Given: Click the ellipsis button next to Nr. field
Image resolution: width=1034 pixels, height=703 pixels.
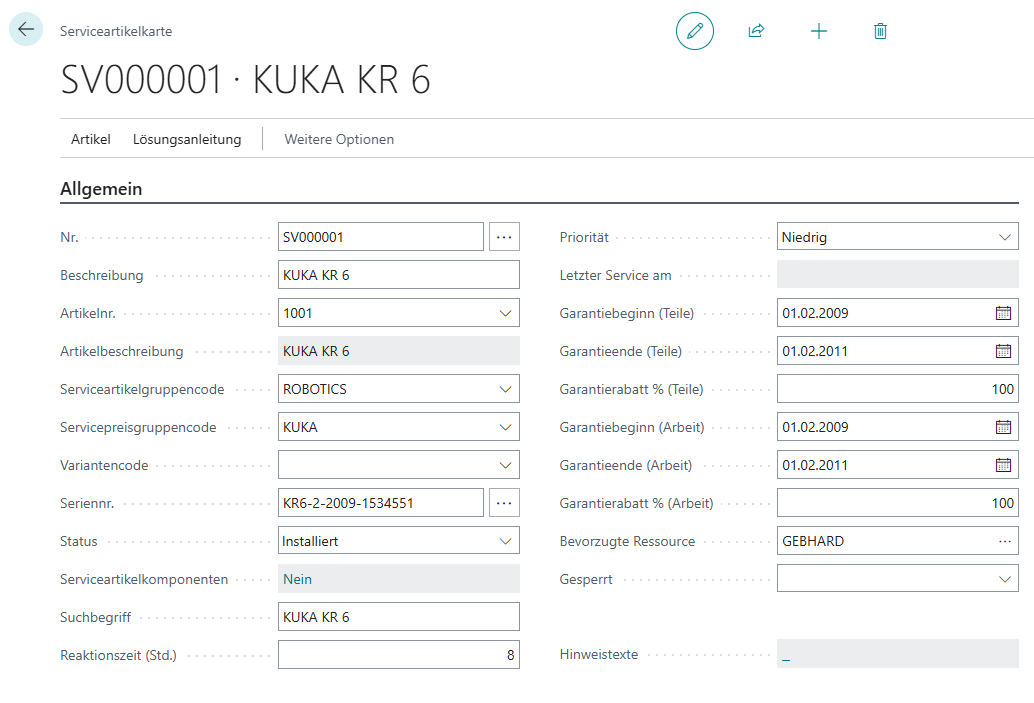Looking at the screenshot, I should pyautogui.click(x=504, y=237).
